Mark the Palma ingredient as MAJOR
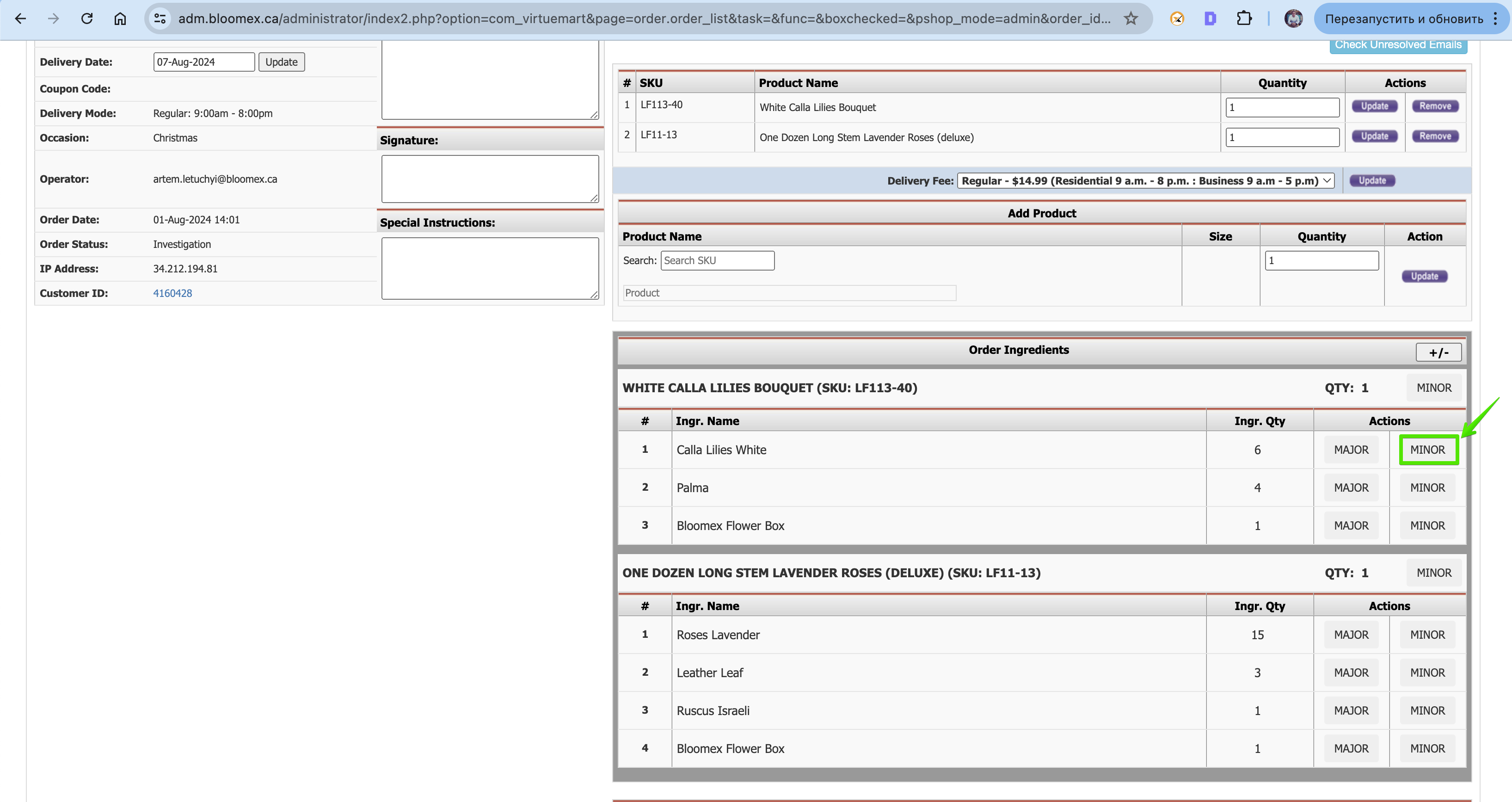 click(x=1351, y=488)
